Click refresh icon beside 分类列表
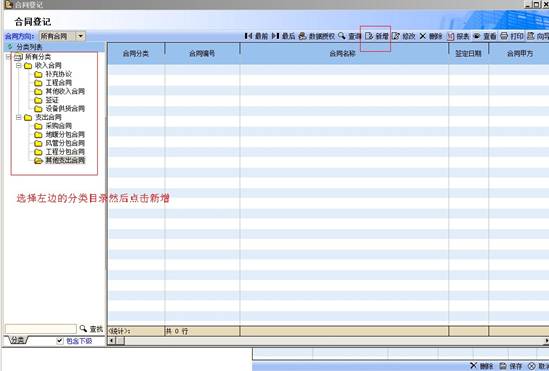This screenshot has width=549, height=371. click(10, 47)
